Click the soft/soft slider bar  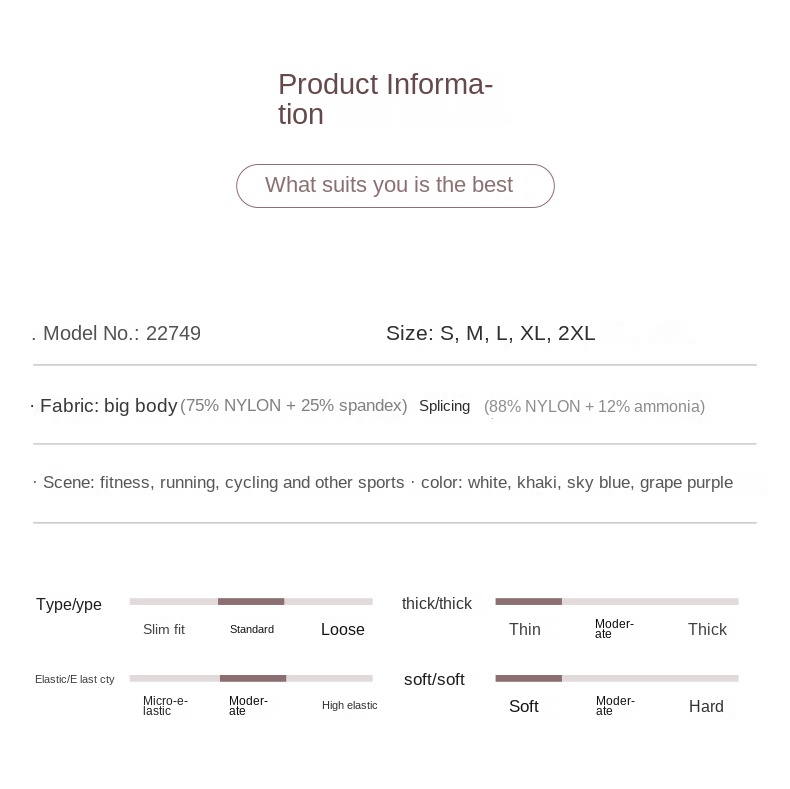(617, 678)
